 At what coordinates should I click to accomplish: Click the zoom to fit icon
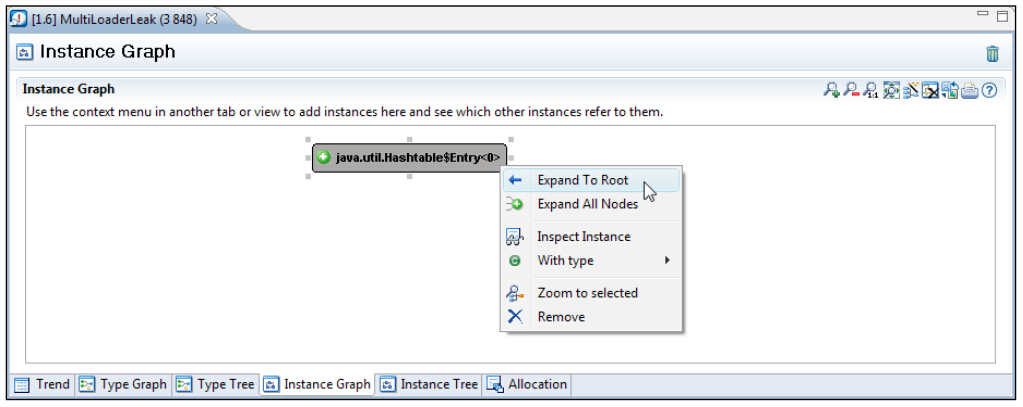pos(891,90)
